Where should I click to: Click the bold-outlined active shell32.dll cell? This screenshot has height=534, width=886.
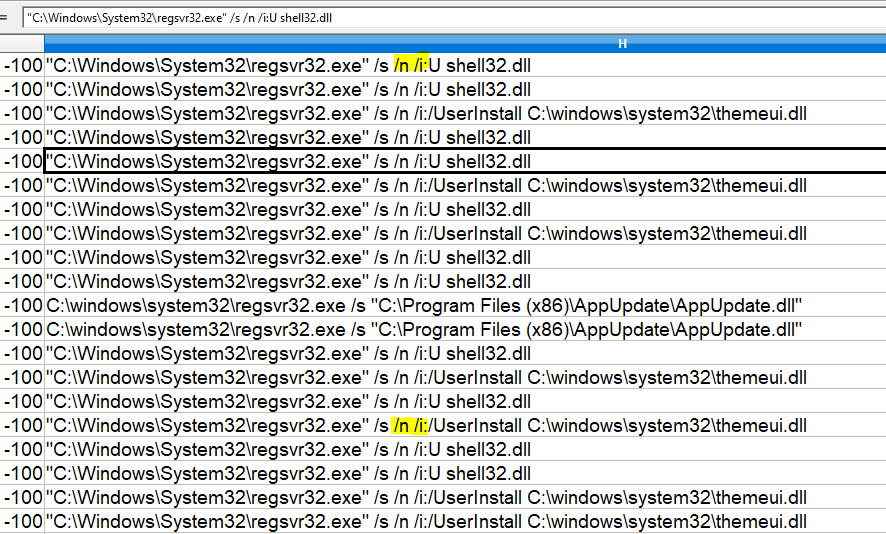pos(465,161)
